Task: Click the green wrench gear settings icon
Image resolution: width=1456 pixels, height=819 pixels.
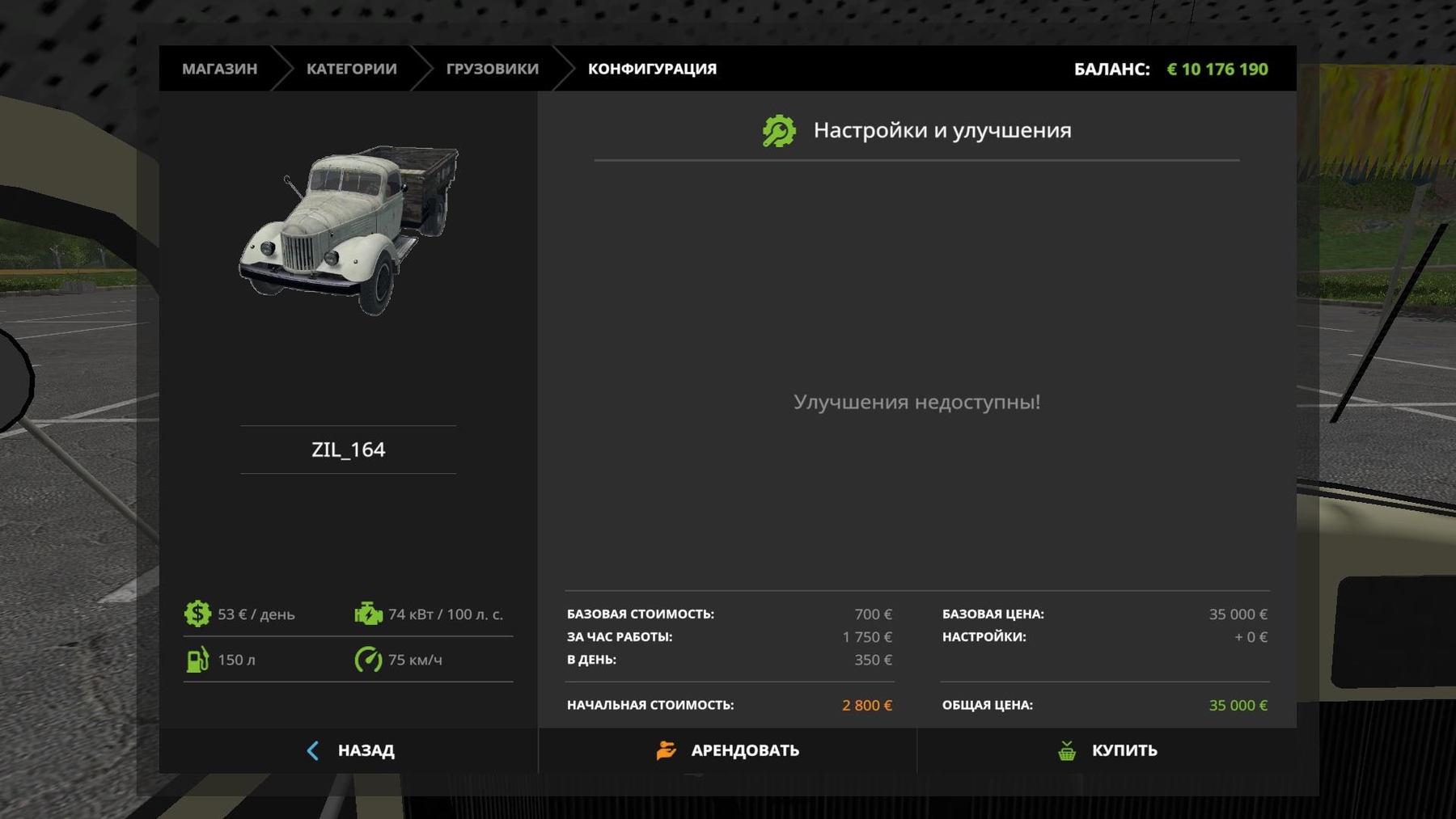Action: [x=779, y=131]
